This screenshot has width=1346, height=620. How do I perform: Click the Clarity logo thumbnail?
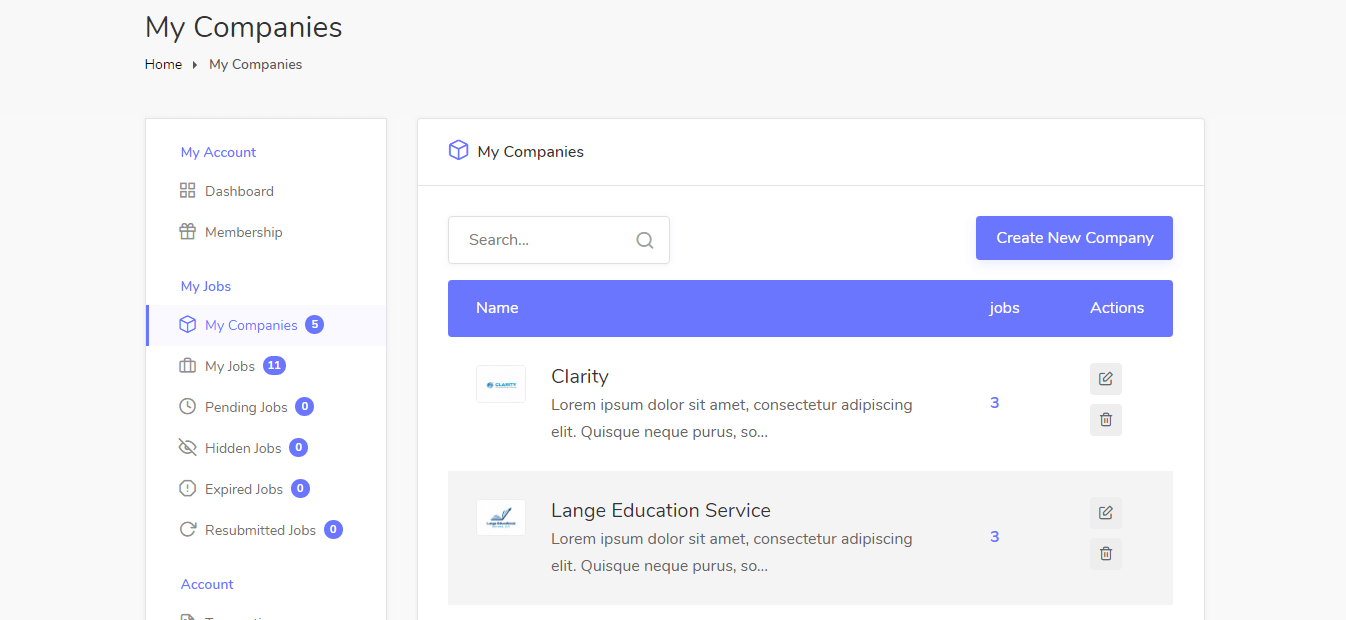[x=501, y=384]
